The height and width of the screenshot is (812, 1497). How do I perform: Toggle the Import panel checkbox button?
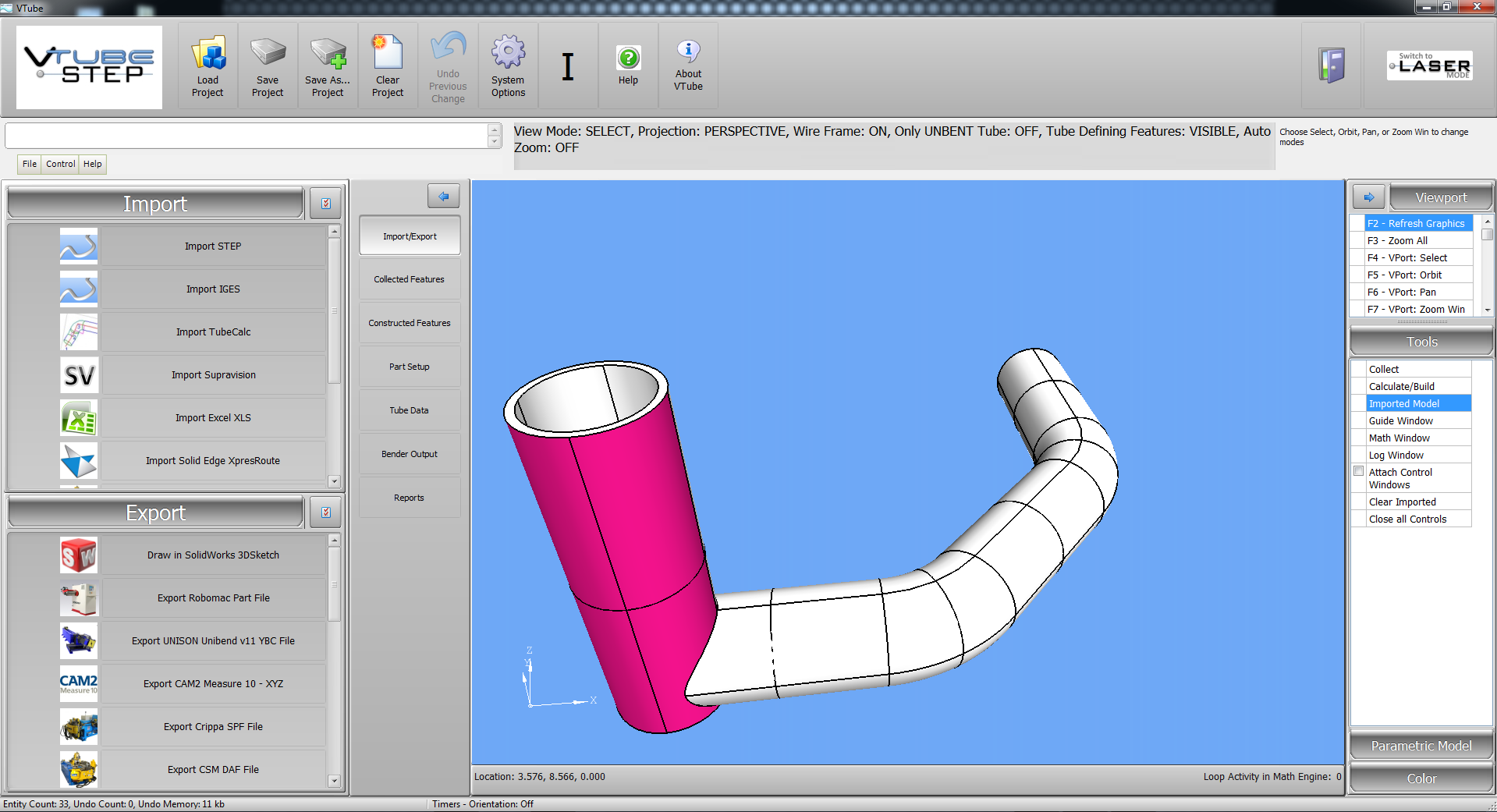click(326, 204)
